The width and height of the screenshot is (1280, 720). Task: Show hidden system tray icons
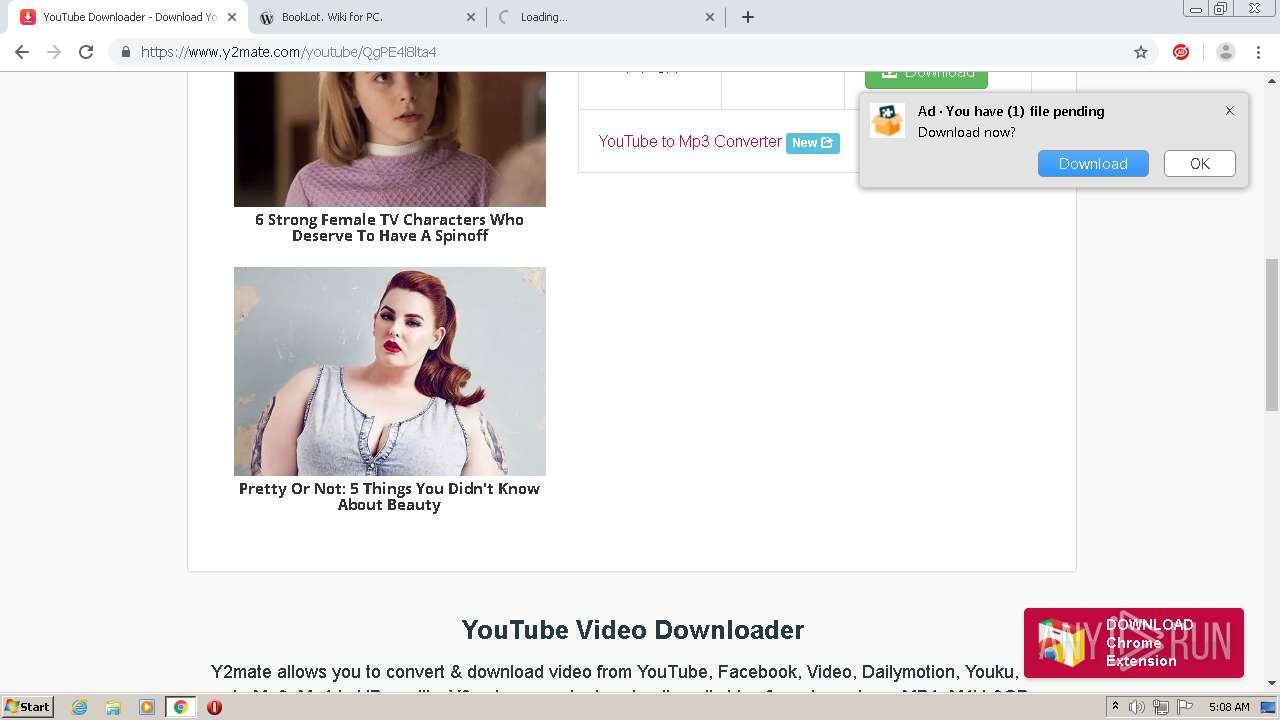coord(1115,707)
